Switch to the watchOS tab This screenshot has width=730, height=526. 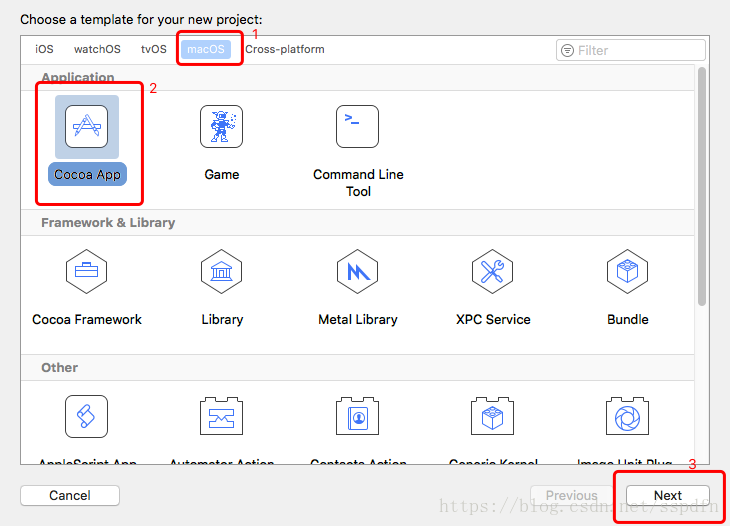(97, 49)
